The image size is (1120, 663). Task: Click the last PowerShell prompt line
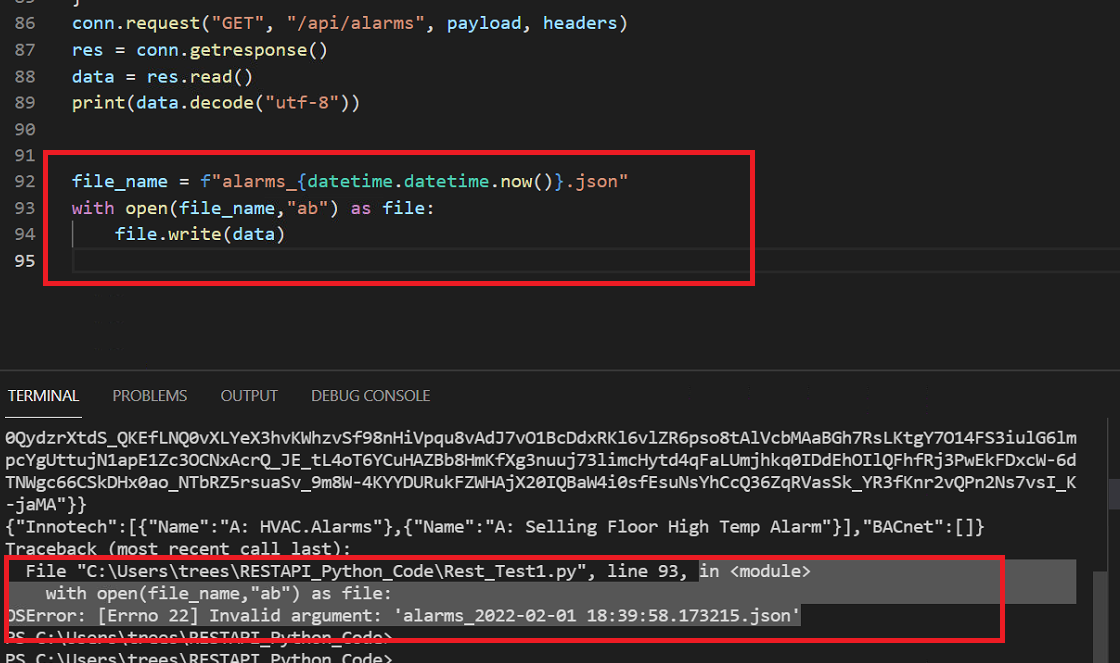[199, 657]
